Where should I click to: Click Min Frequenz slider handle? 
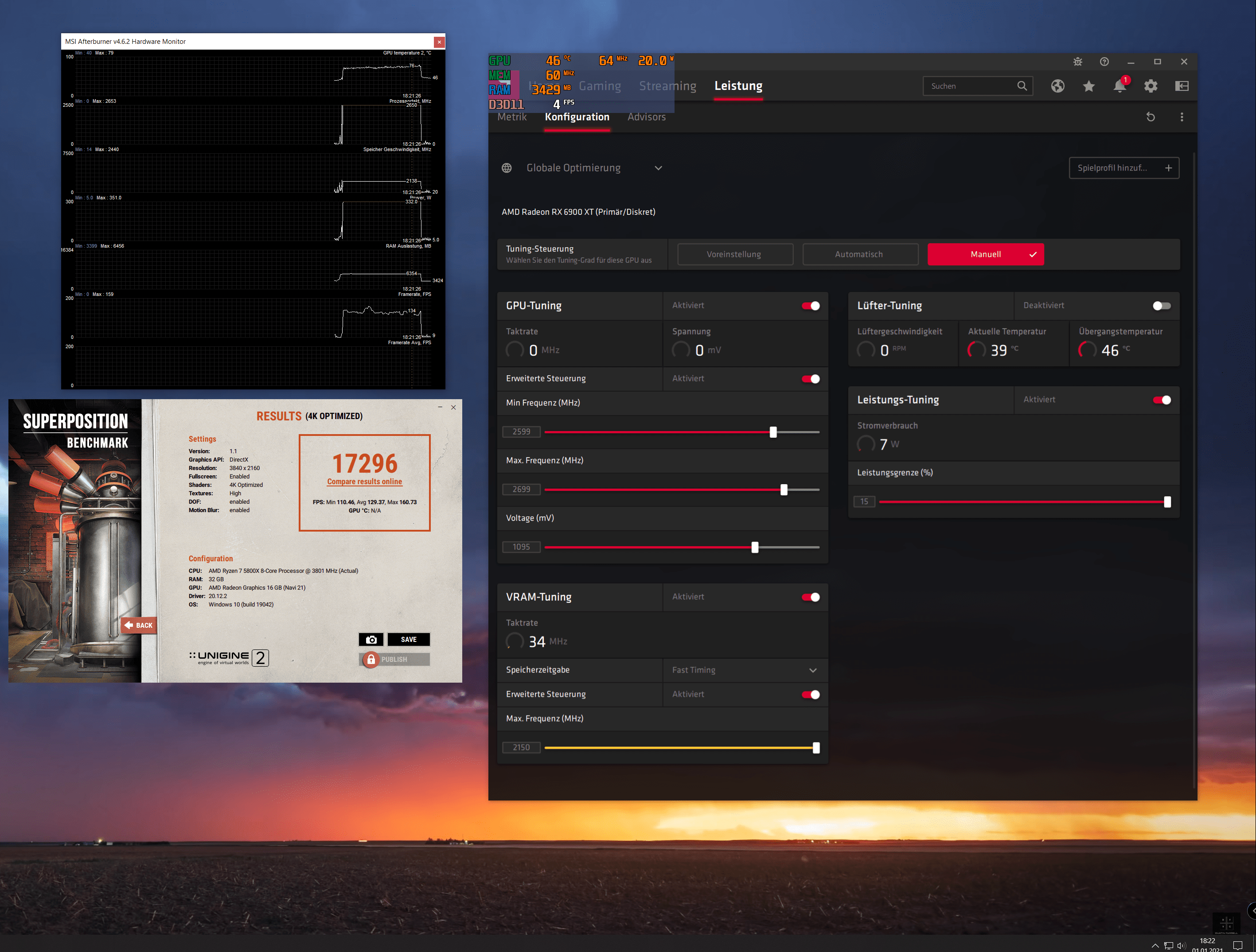(x=773, y=432)
